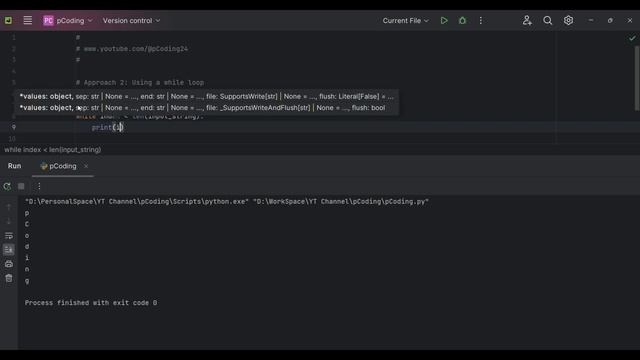Open the Code With Me add-user icon
This screenshot has width=640, height=360.
(527, 20)
